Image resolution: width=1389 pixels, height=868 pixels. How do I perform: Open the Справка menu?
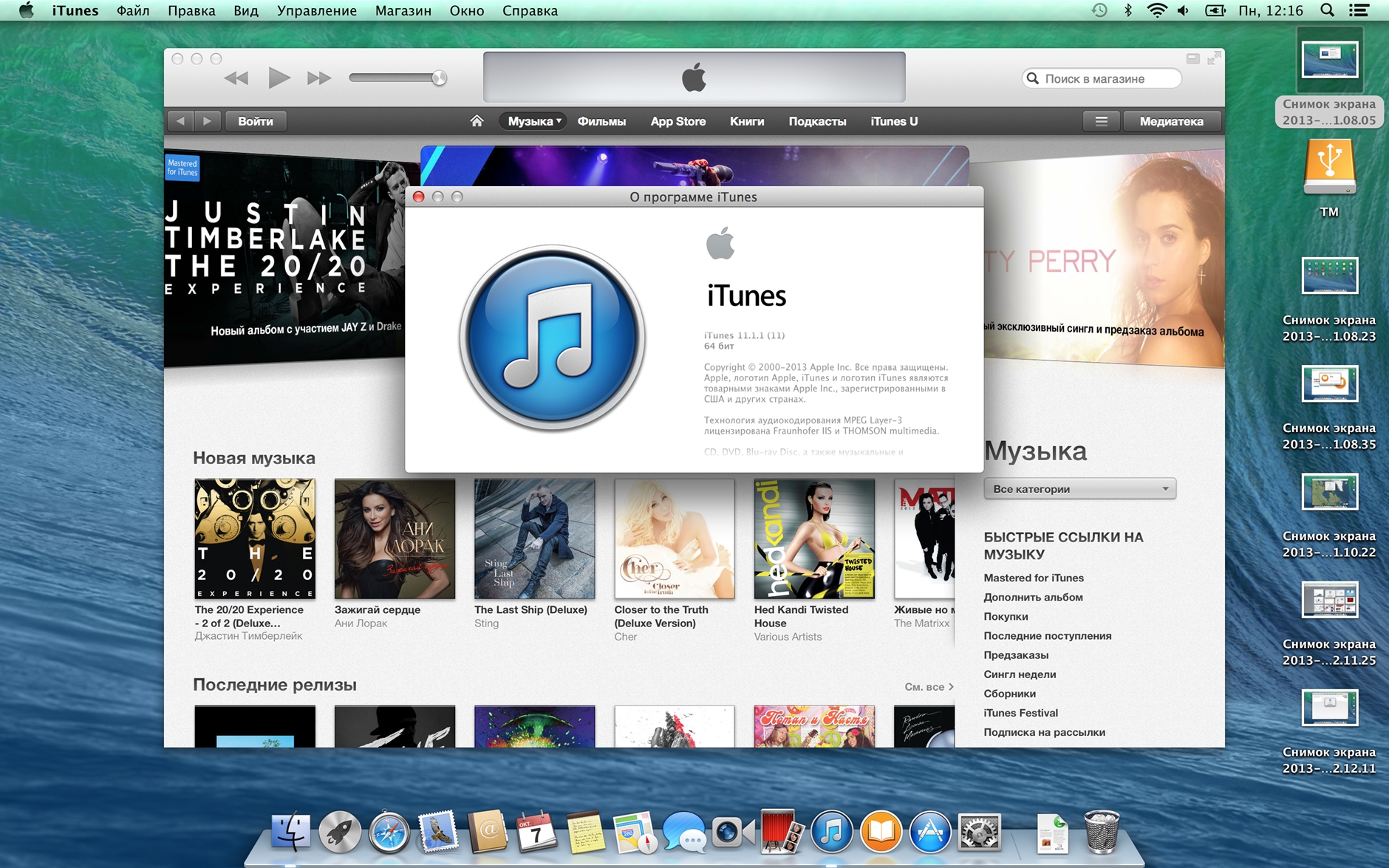point(530,10)
